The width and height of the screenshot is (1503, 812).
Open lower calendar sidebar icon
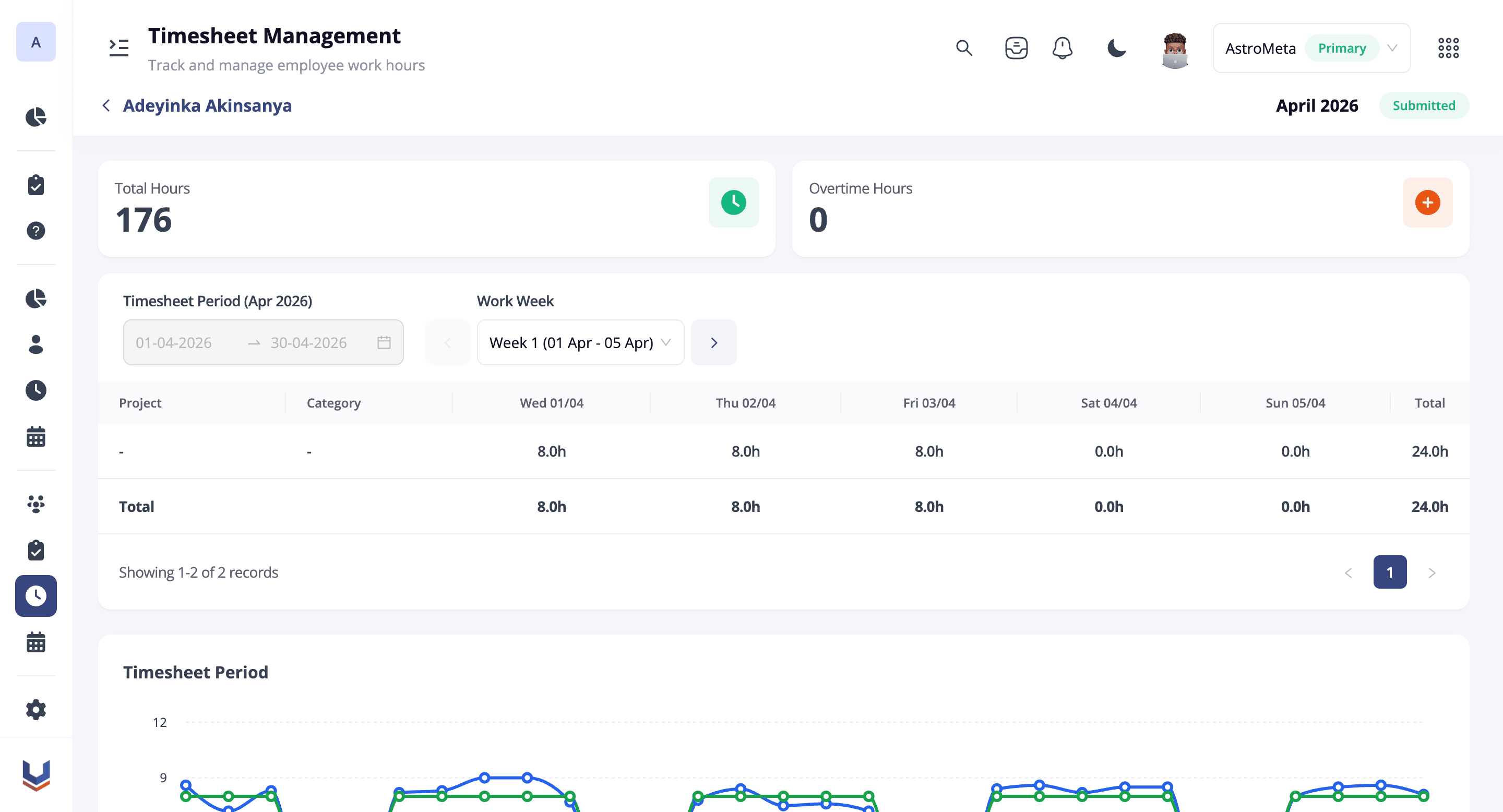[x=35, y=642]
